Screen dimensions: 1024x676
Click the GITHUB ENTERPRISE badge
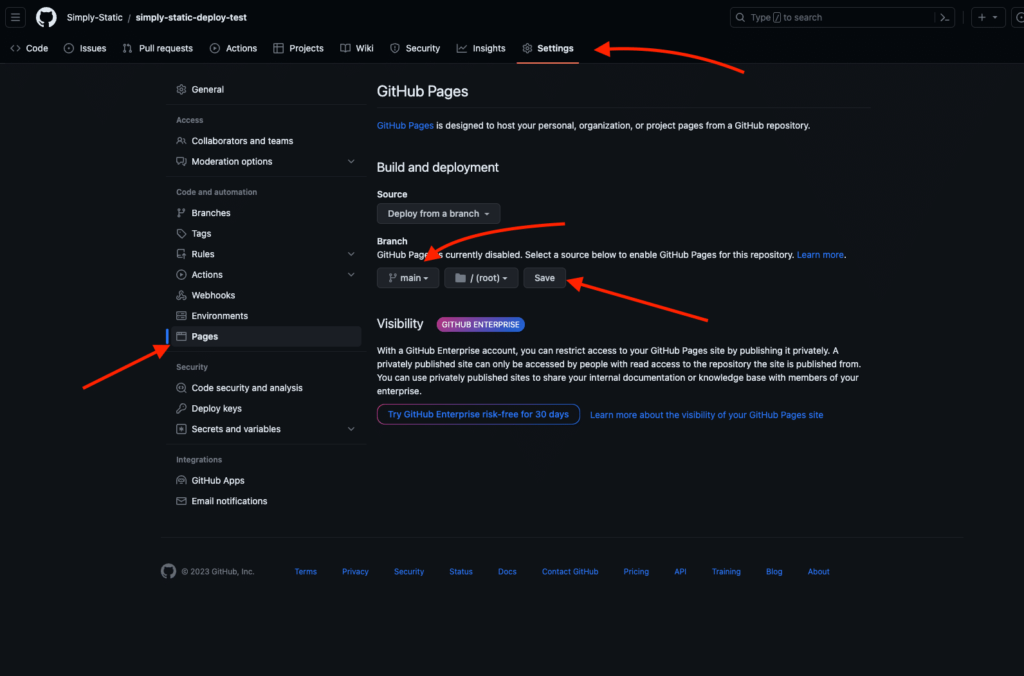click(x=480, y=325)
